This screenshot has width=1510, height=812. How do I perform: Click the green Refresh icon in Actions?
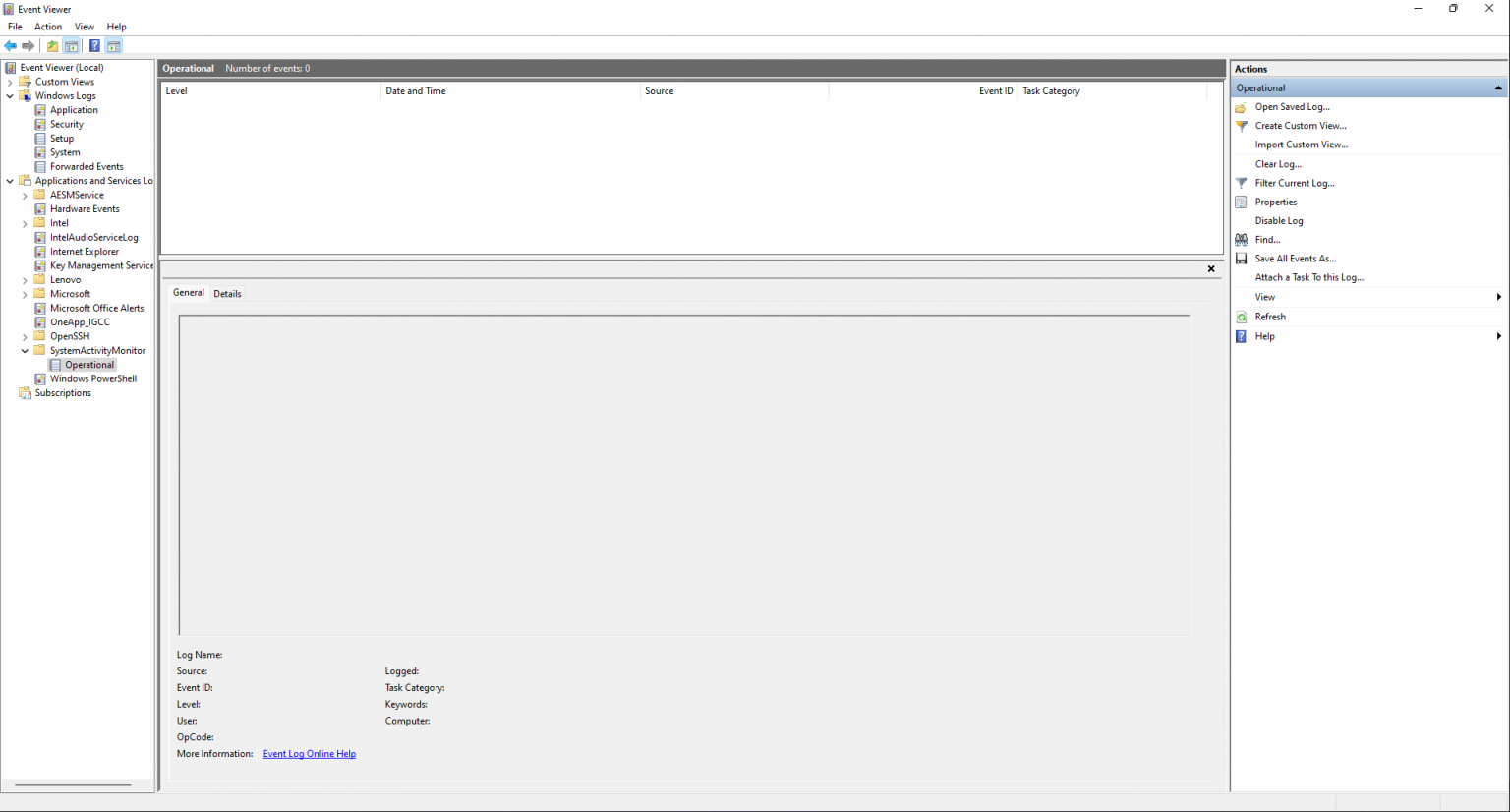pyautogui.click(x=1242, y=317)
